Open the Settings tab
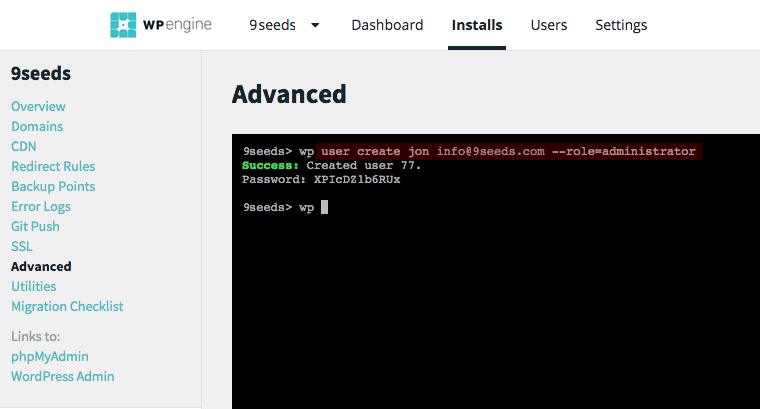This screenshot has height=409, width=760. coord(621,25)
